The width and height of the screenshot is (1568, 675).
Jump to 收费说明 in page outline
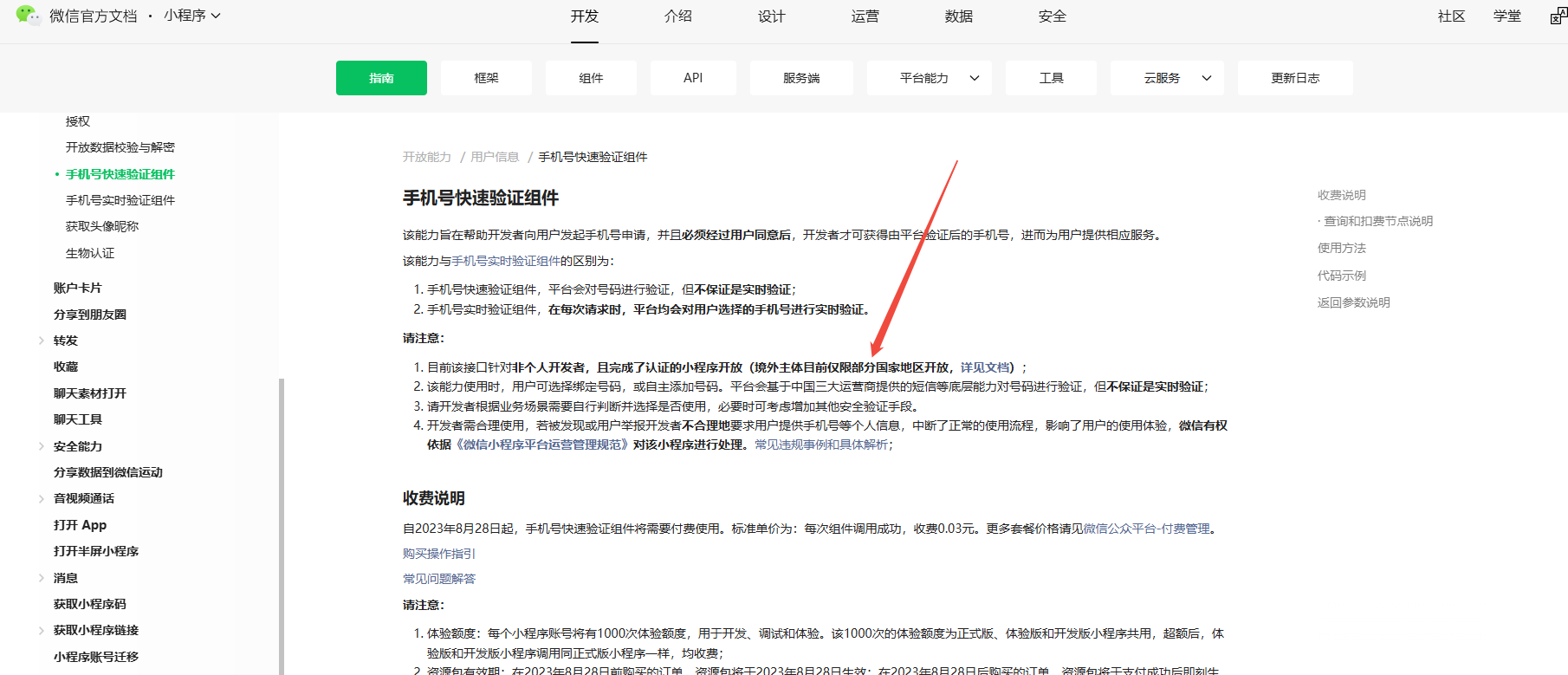[x=1342, y=195]
